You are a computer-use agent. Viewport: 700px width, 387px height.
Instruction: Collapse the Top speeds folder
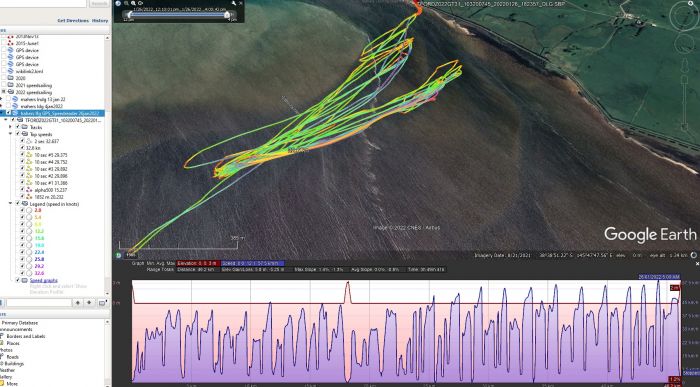pos(11,134)
